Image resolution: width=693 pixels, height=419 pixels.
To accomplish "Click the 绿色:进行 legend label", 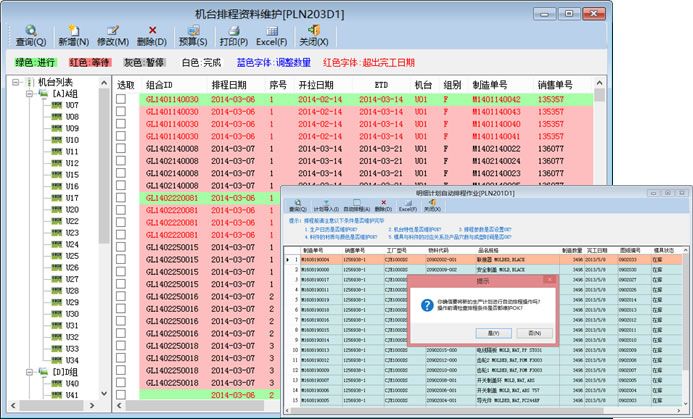I will coord(35,63).
